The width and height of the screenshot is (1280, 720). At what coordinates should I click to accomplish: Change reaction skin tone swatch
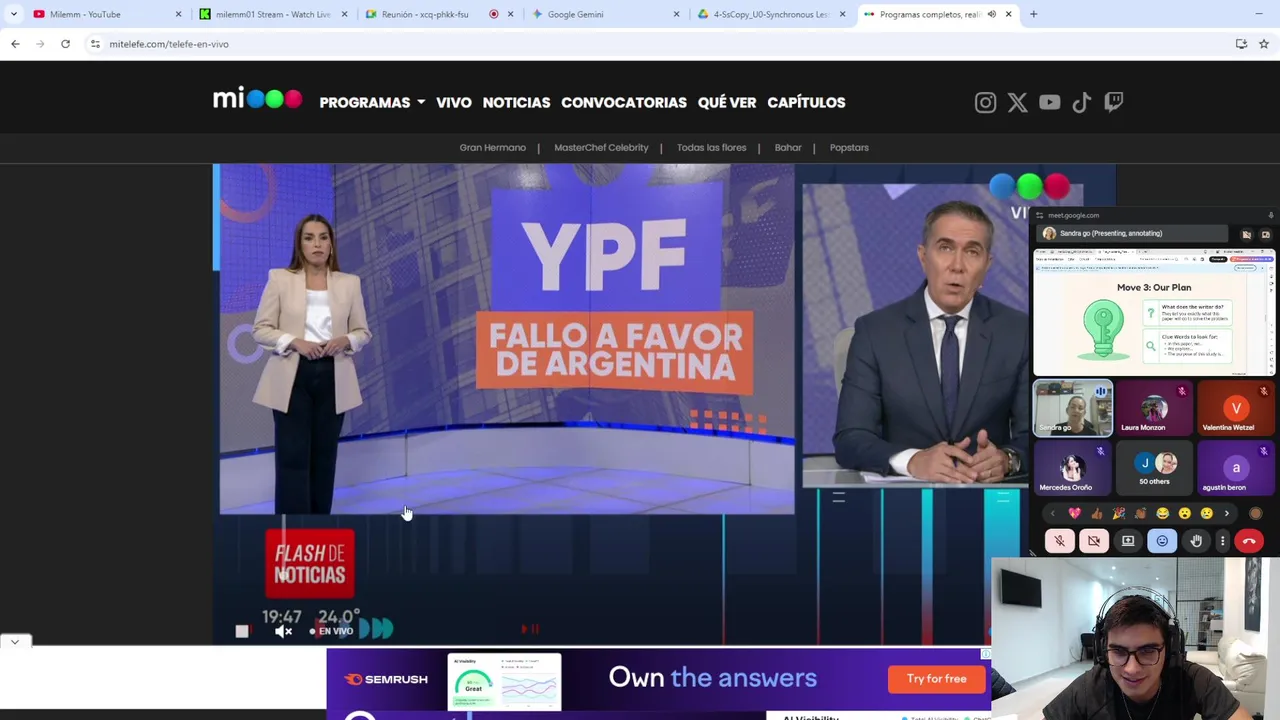1256,514
